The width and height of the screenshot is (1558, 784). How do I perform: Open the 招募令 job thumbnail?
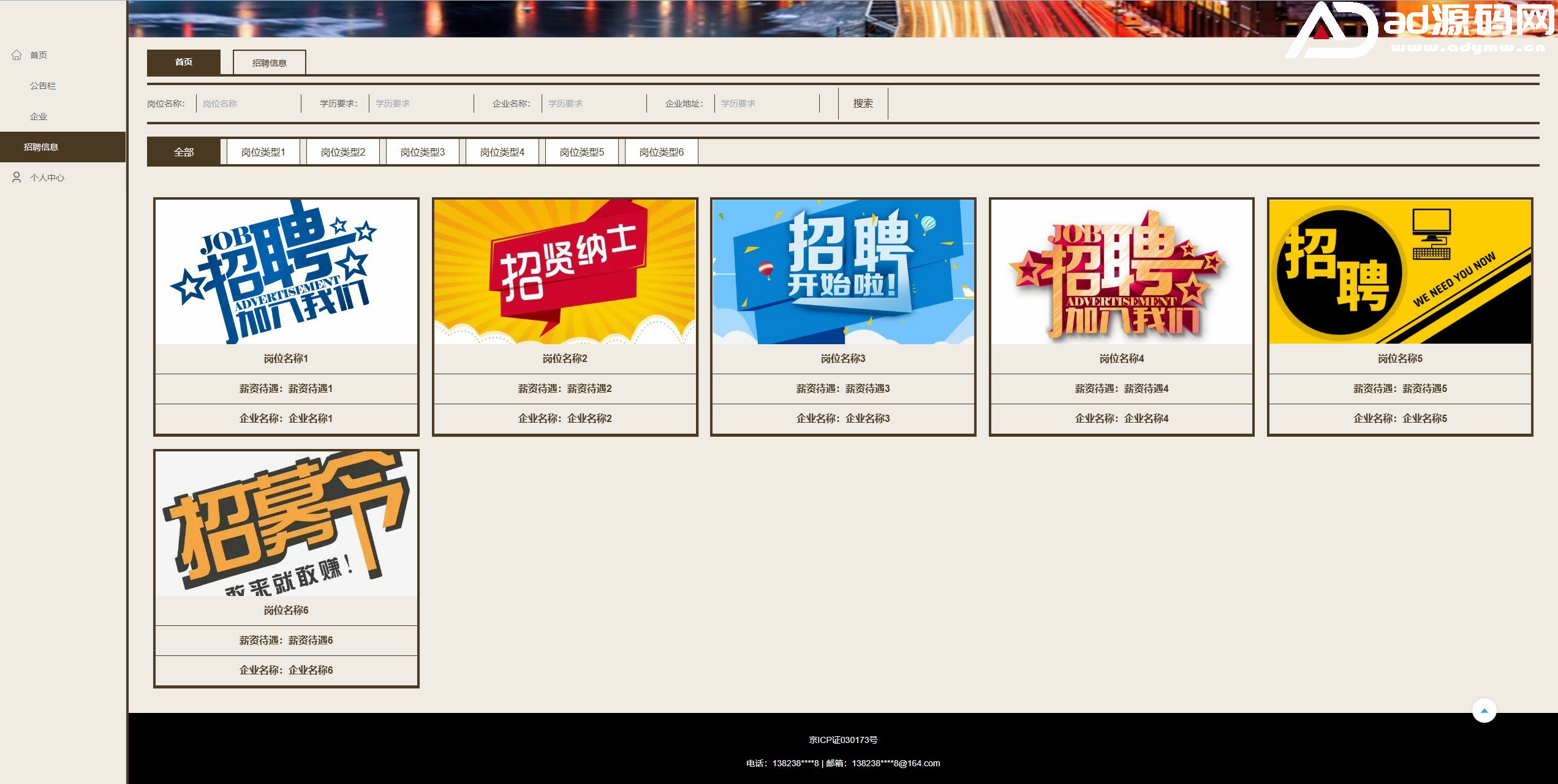point(286,523)
